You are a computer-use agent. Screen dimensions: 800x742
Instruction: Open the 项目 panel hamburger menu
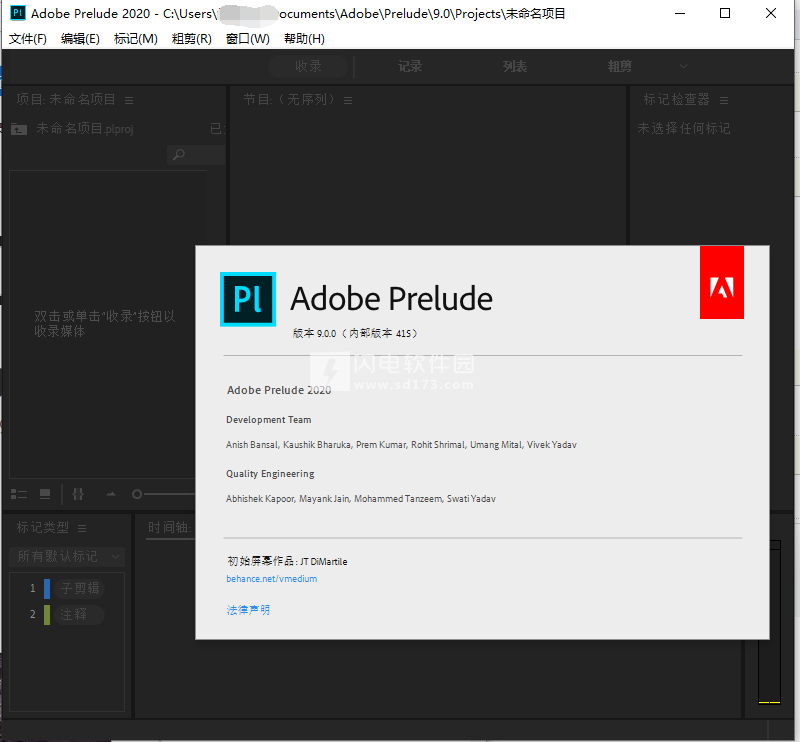129,100
